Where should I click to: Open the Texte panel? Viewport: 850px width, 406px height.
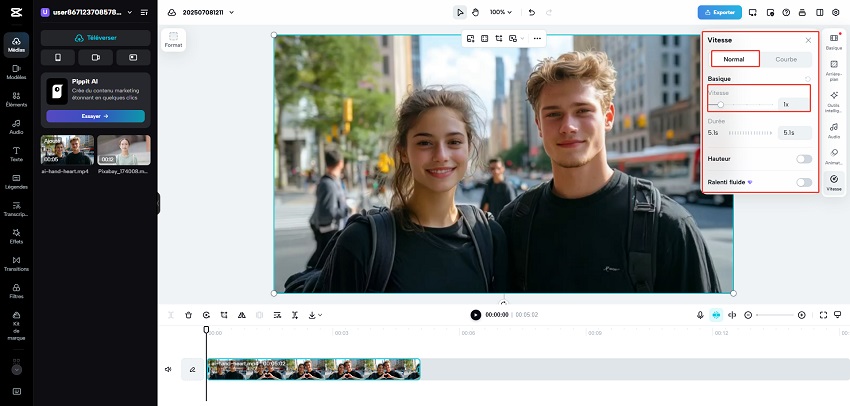click(16, 154)
